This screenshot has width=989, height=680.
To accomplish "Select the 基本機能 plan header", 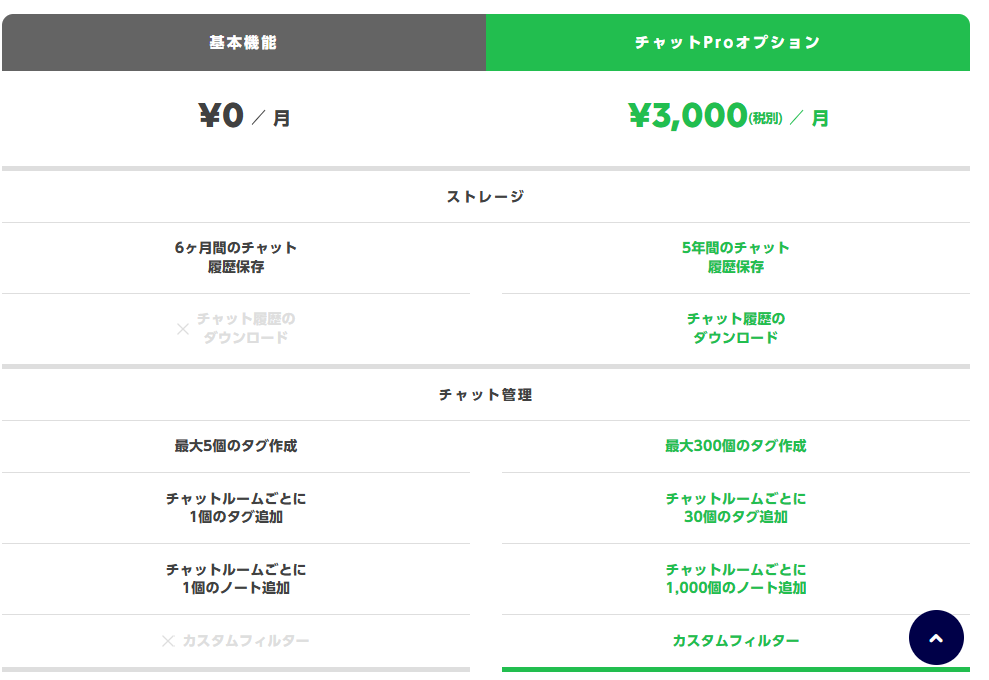I will pos(243,43).
